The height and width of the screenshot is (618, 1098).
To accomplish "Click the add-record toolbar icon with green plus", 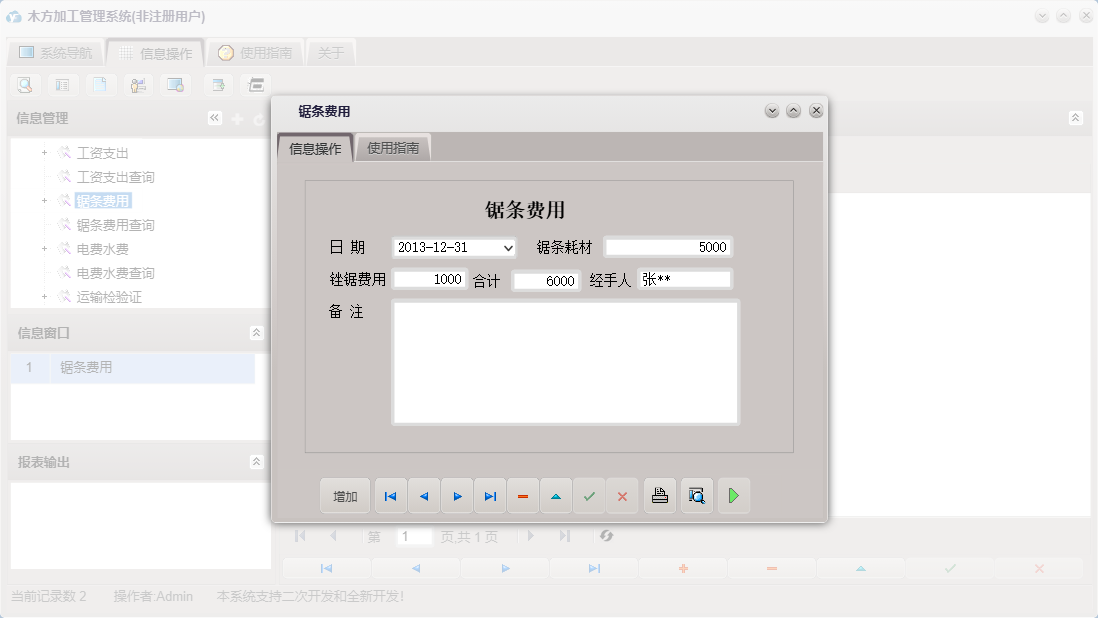I will pyautogui.click(x=216, y=84).
